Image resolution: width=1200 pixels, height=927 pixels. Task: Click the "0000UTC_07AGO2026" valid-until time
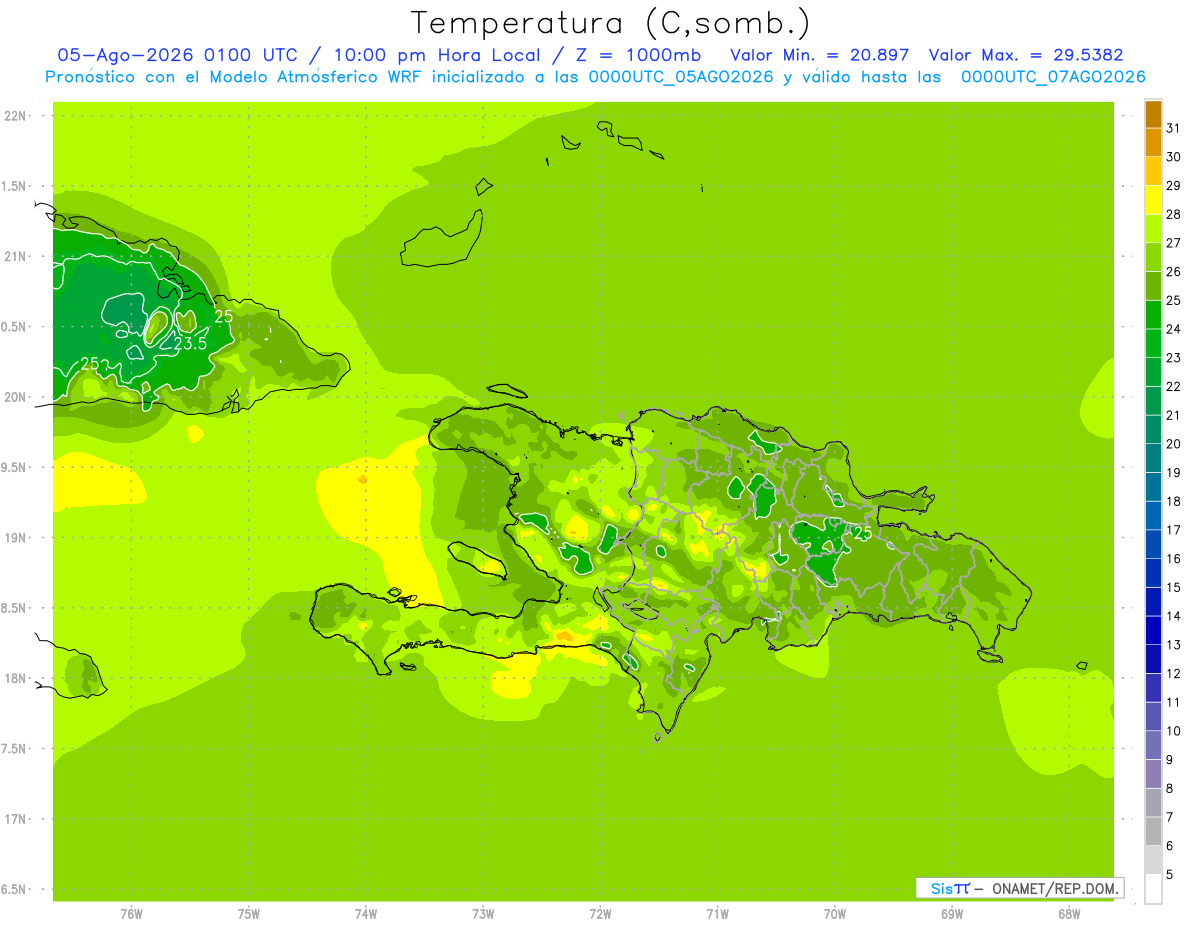tap(1053, 77)
